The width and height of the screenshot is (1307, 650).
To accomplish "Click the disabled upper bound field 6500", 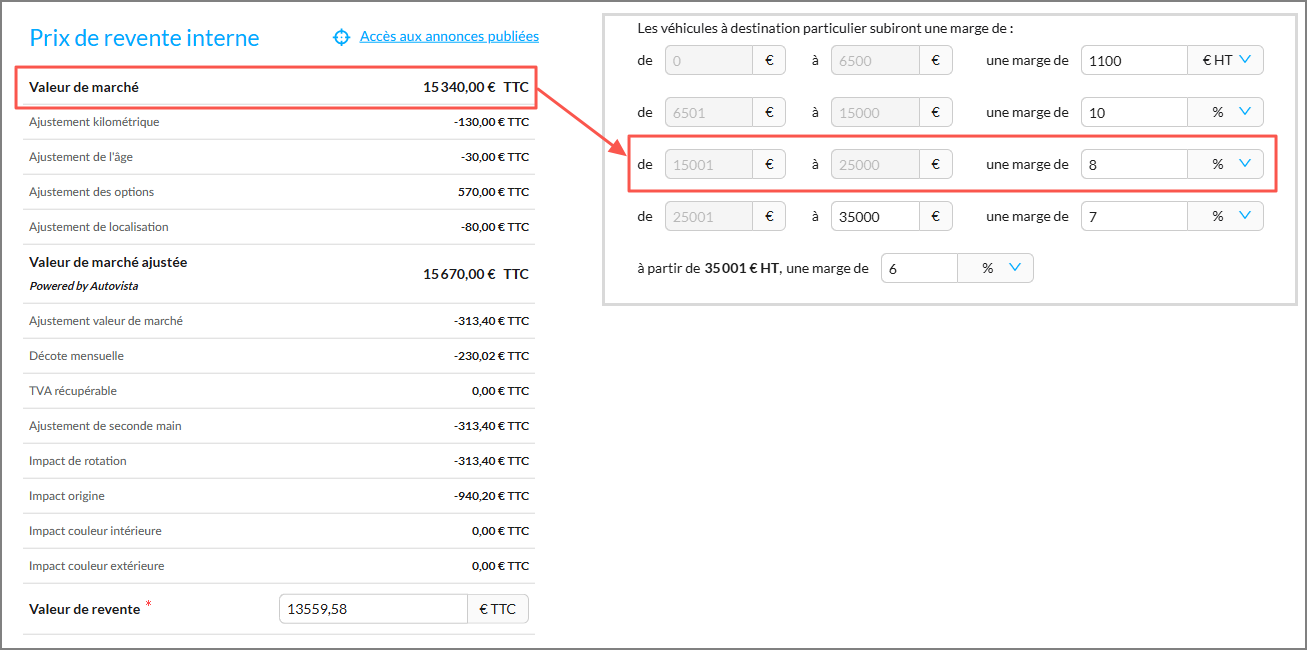I will pos(875,60).
